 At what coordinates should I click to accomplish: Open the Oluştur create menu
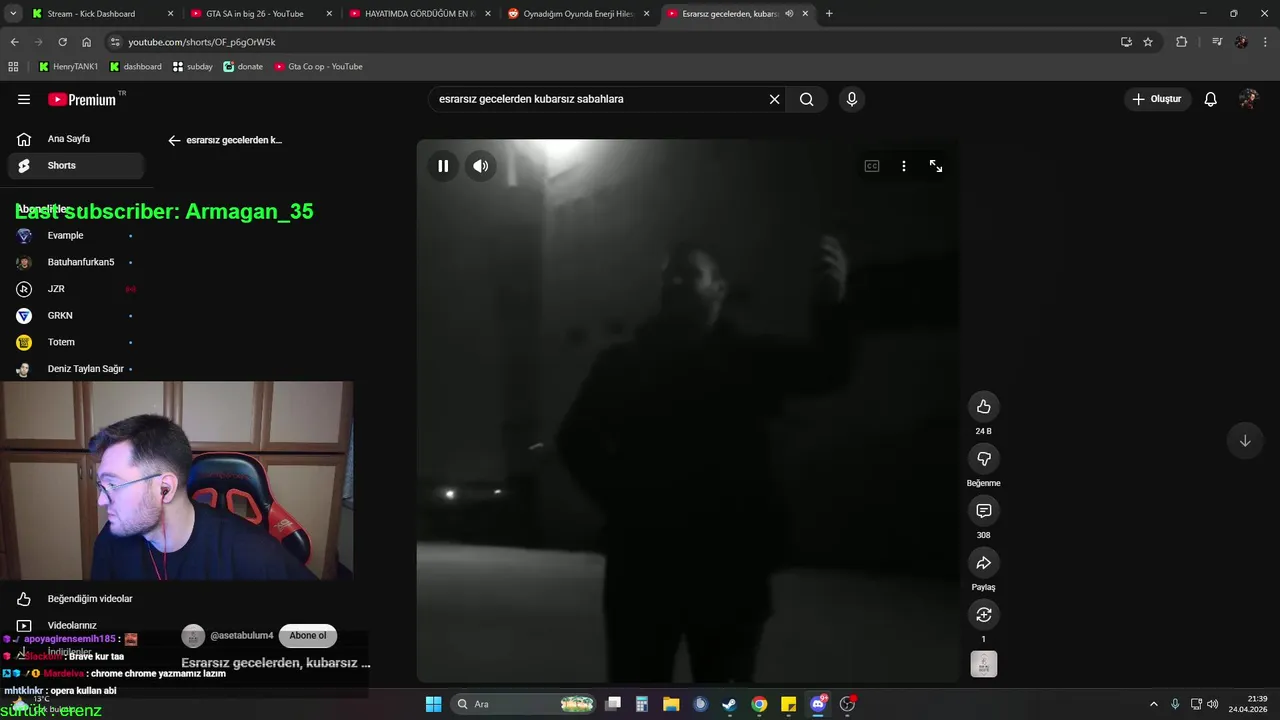pyautogui.click(x=1157, y=99)
